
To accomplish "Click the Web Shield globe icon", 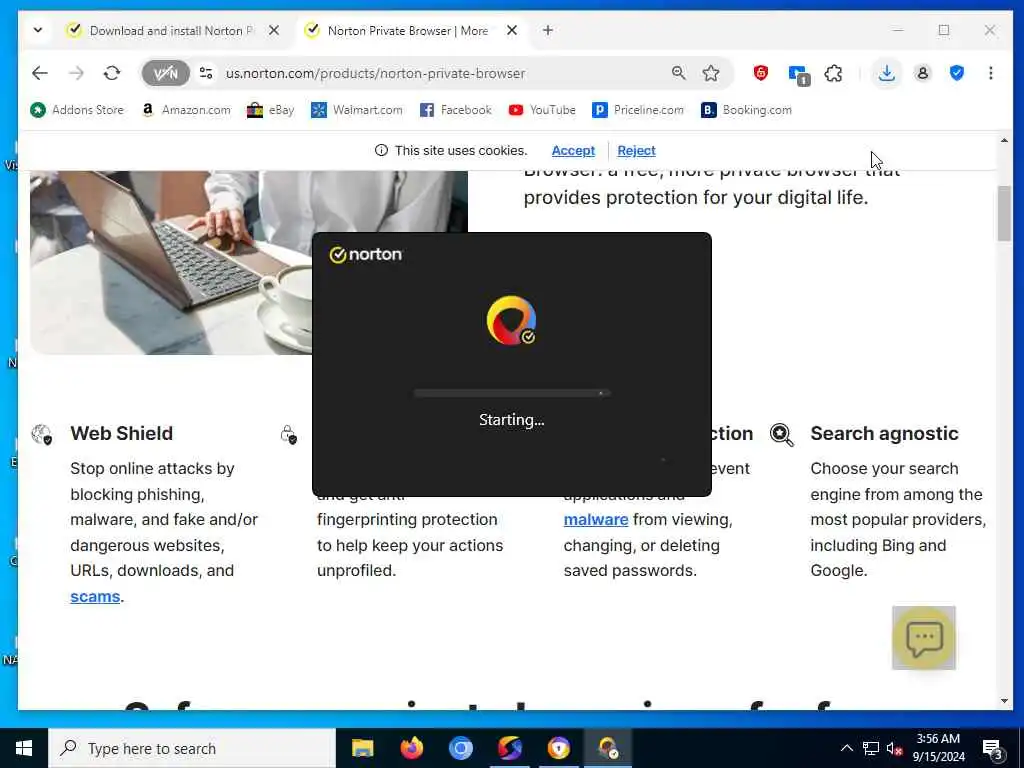I will pos(42,434).
